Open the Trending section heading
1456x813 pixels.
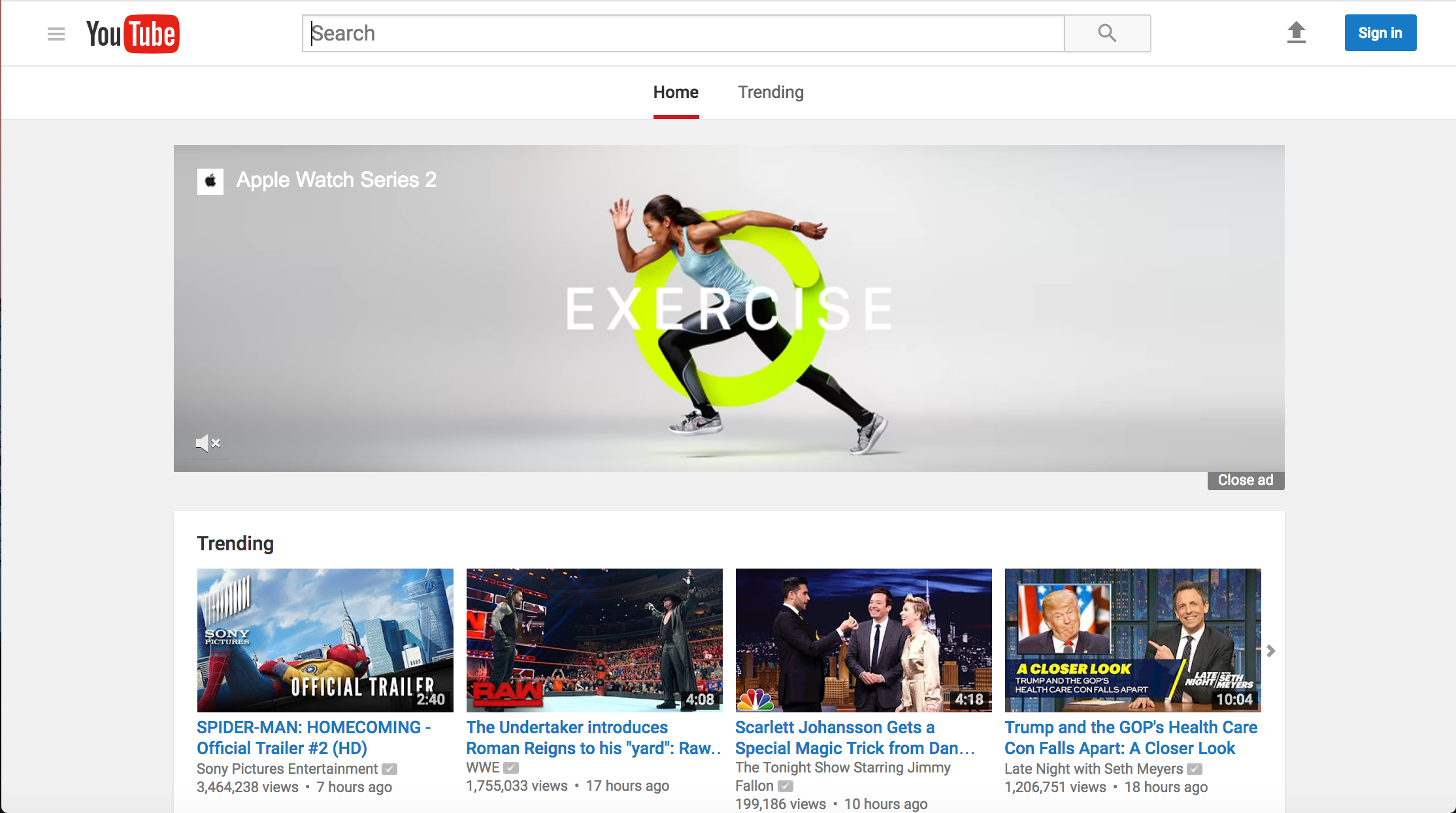(x=235, y=544)
